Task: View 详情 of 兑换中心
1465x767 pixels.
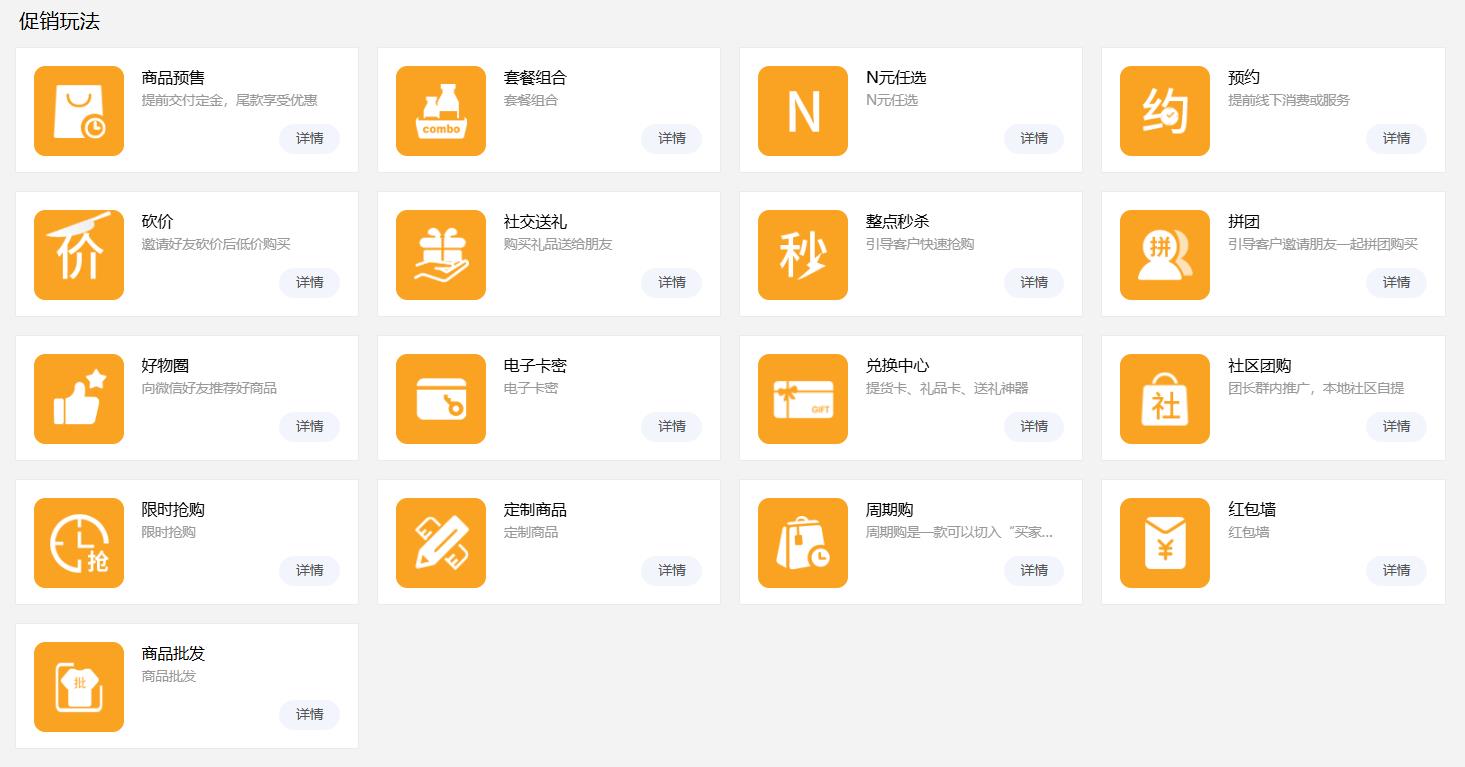Action: (1034, 427)
